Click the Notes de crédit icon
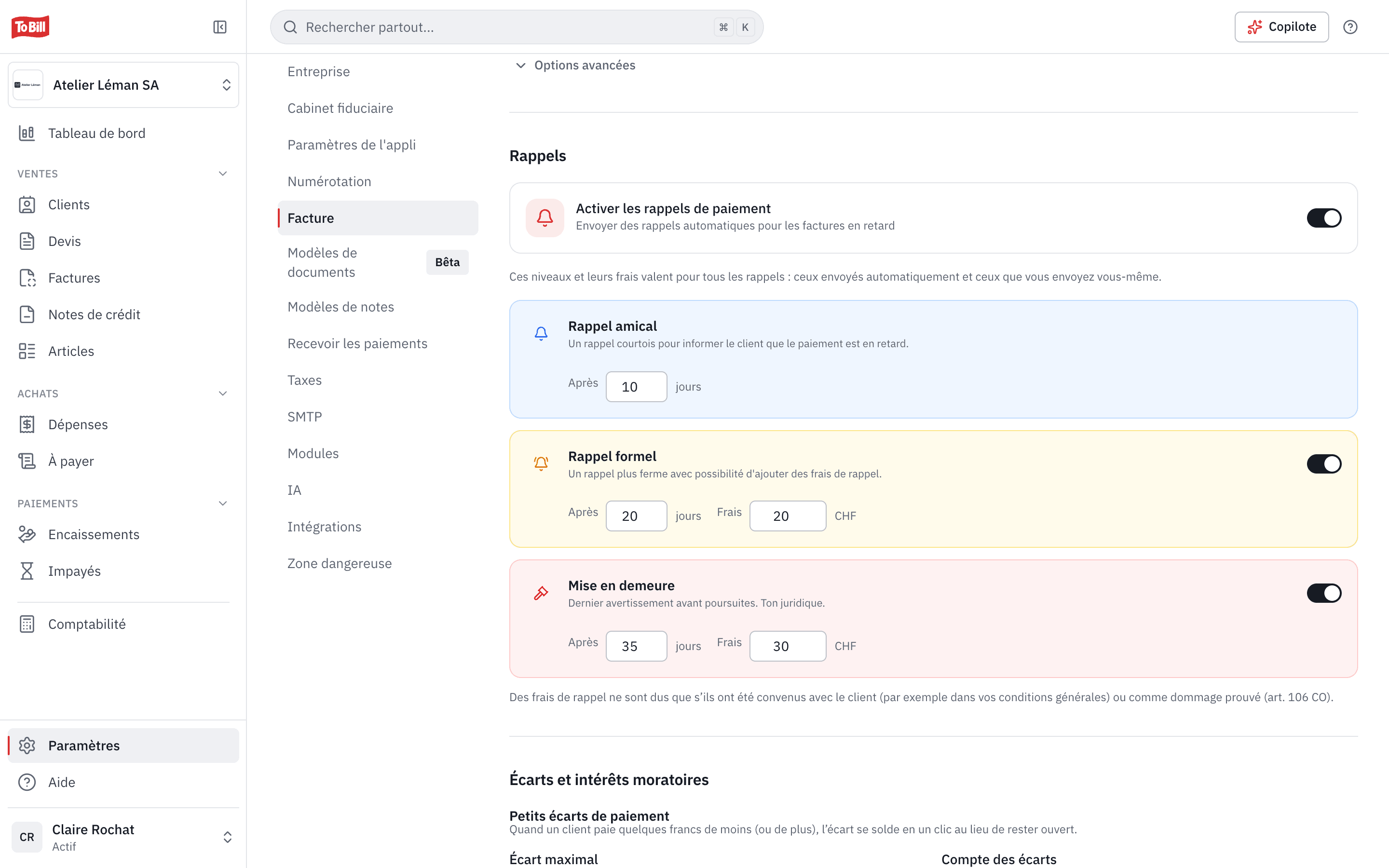 click(x=27, y=314)
